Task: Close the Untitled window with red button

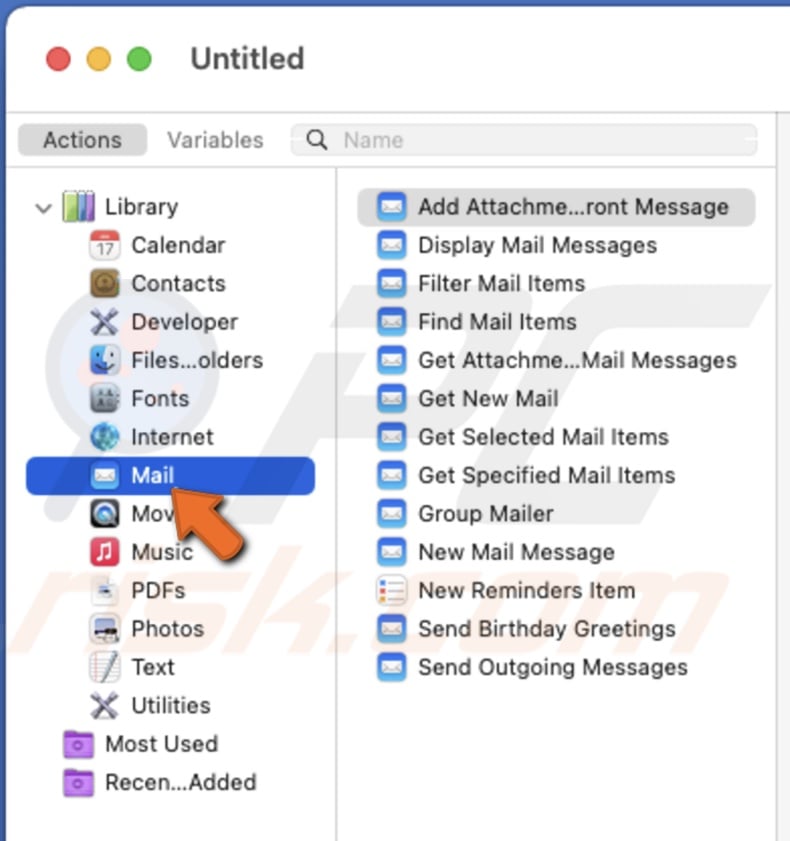Action: (x=58, y=58)
